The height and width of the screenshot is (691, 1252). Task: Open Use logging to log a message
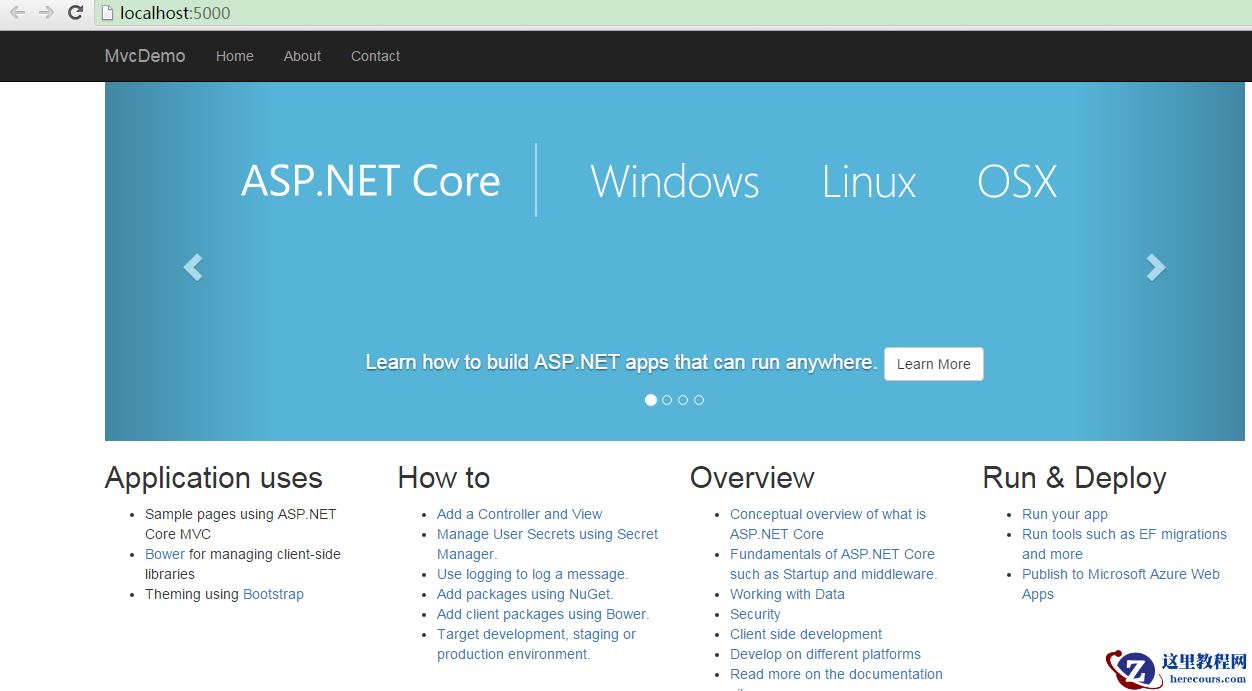point(532,574)
